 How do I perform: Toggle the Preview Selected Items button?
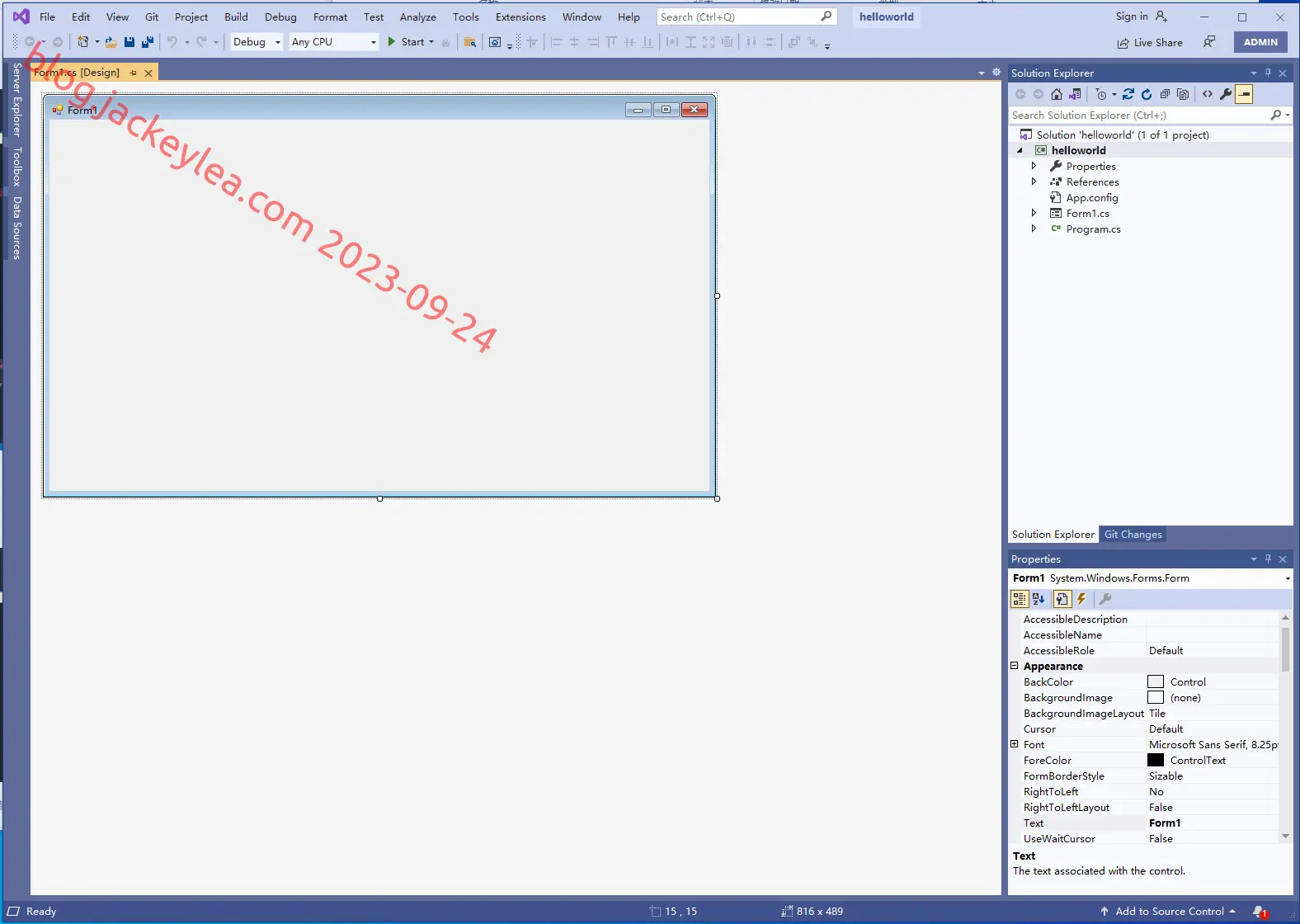coord(1244,94)
